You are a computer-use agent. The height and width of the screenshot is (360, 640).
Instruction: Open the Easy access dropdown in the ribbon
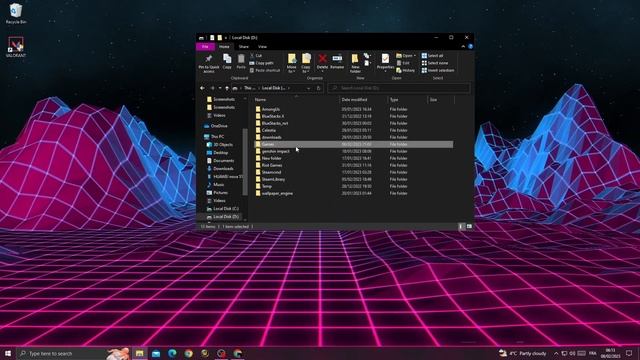click(367, 63)
